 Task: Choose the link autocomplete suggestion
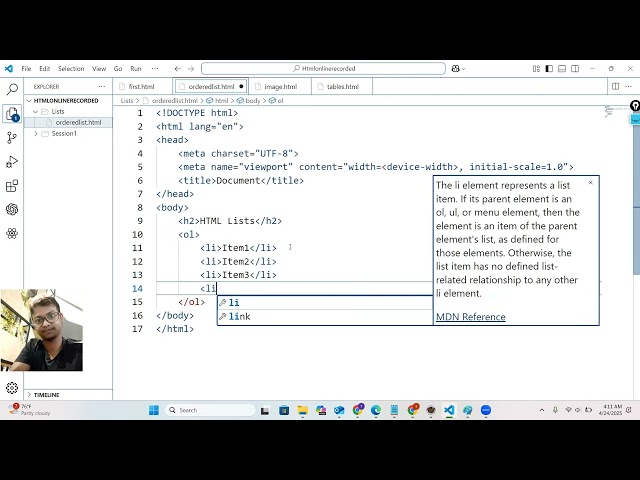coord(325,316)
